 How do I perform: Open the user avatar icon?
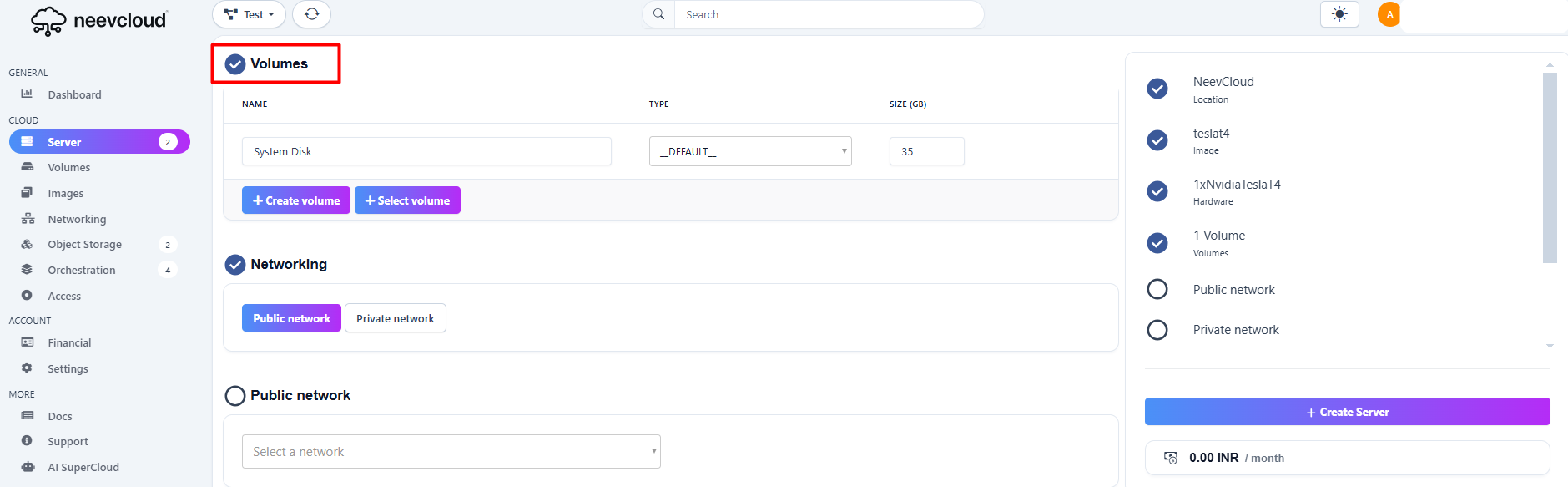tap(1389, 14)
